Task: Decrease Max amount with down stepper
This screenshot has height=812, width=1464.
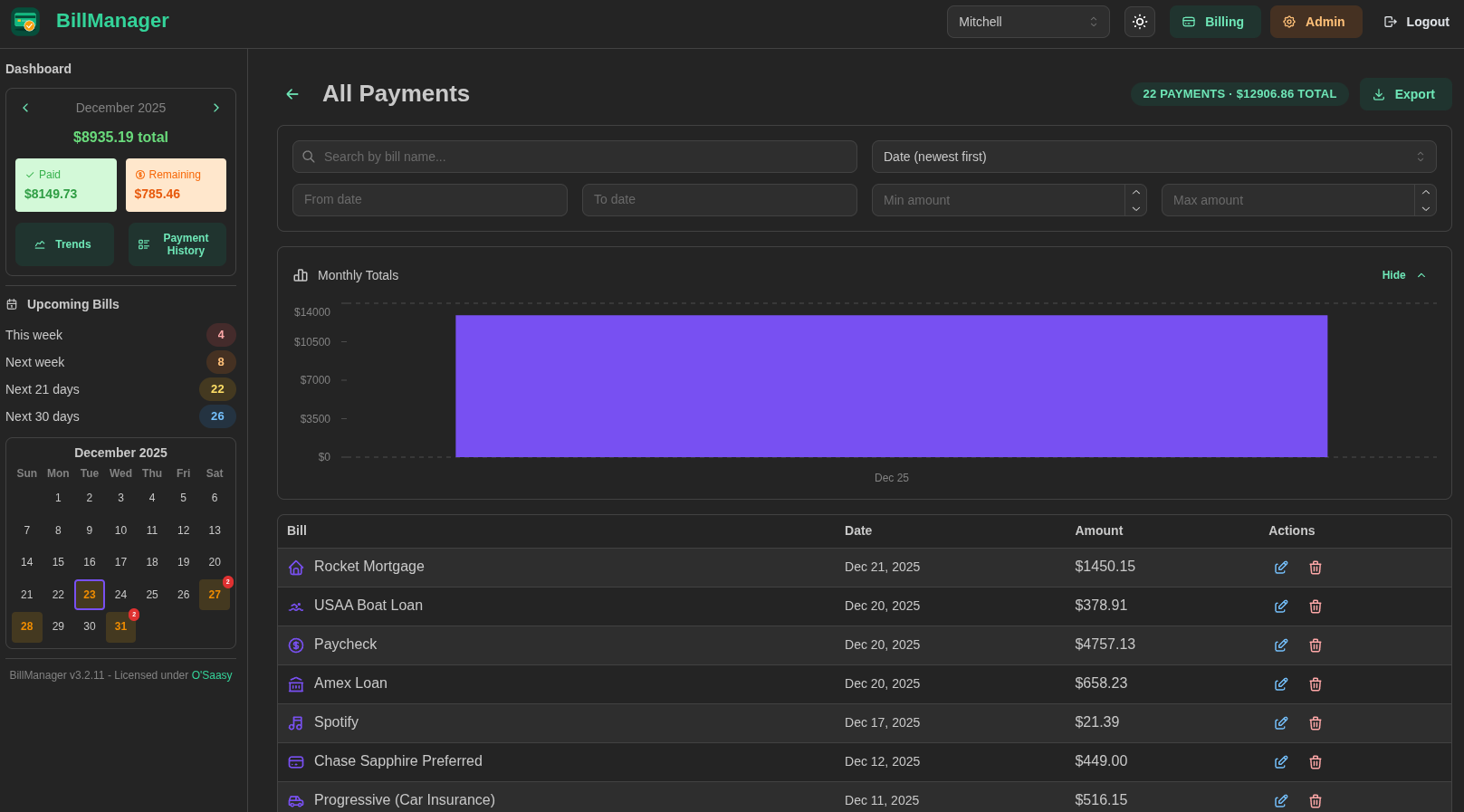Action: 1426,208
